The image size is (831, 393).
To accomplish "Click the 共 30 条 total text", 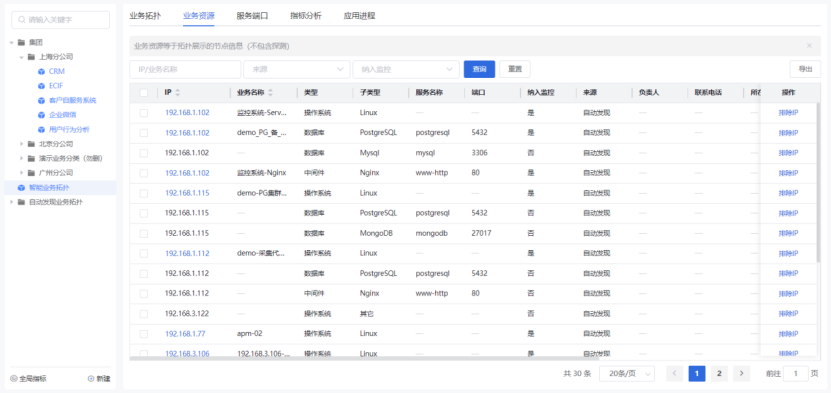I will click(577, 373).
